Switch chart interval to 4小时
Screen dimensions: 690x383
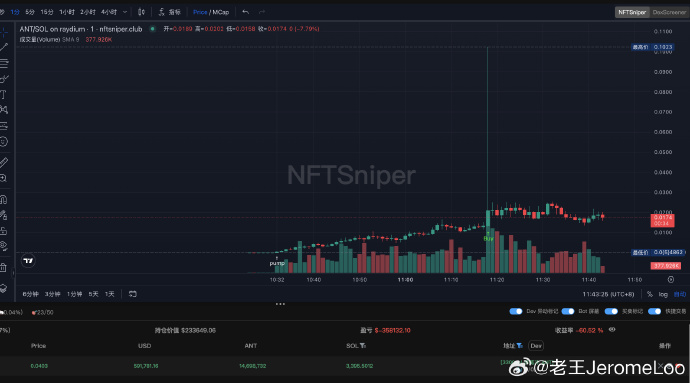click(x=109, y=12)
